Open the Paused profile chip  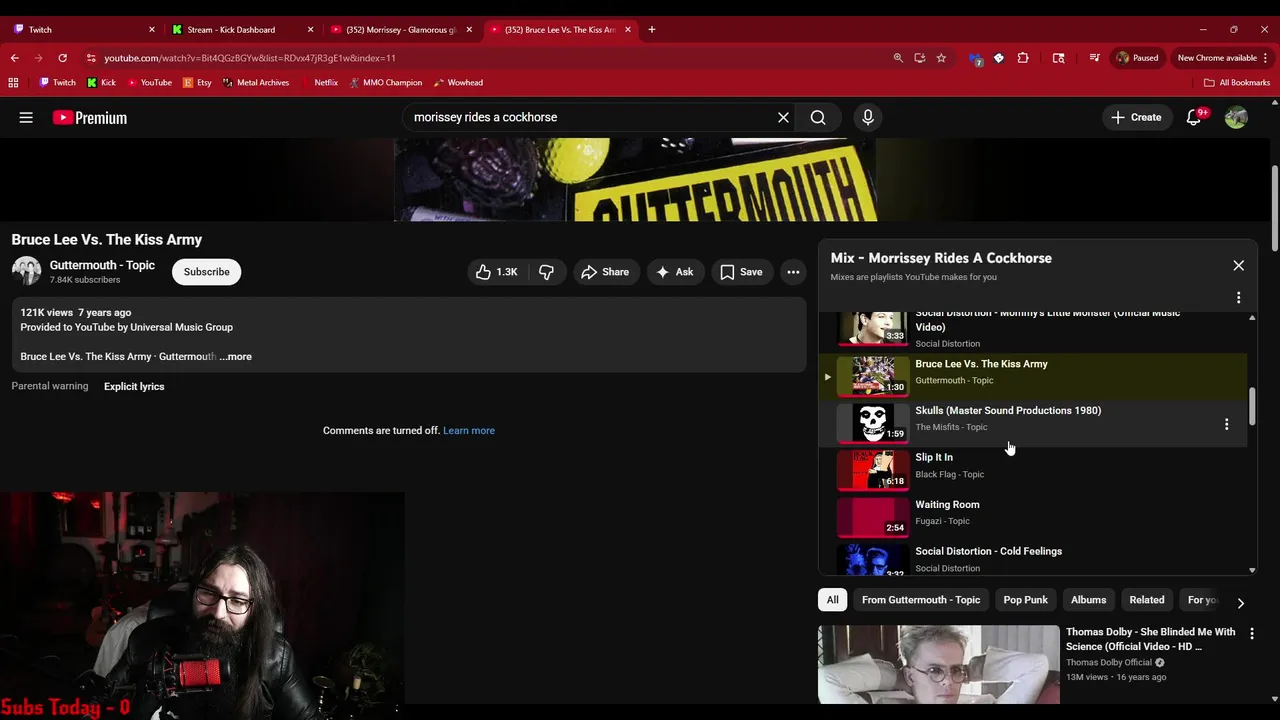tap(1137, 58)
